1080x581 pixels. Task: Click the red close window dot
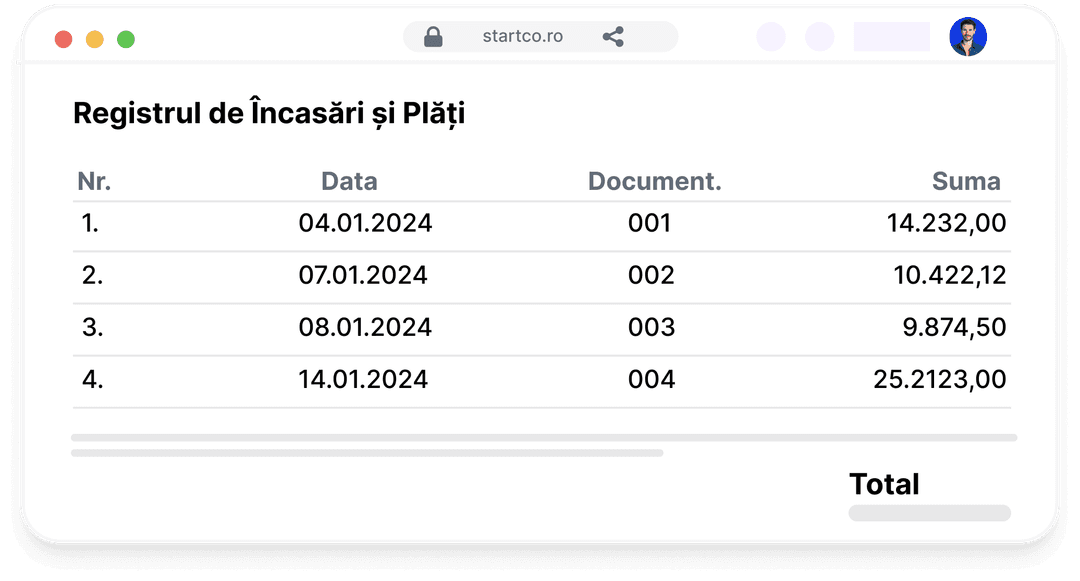click(x=63, y=39)
